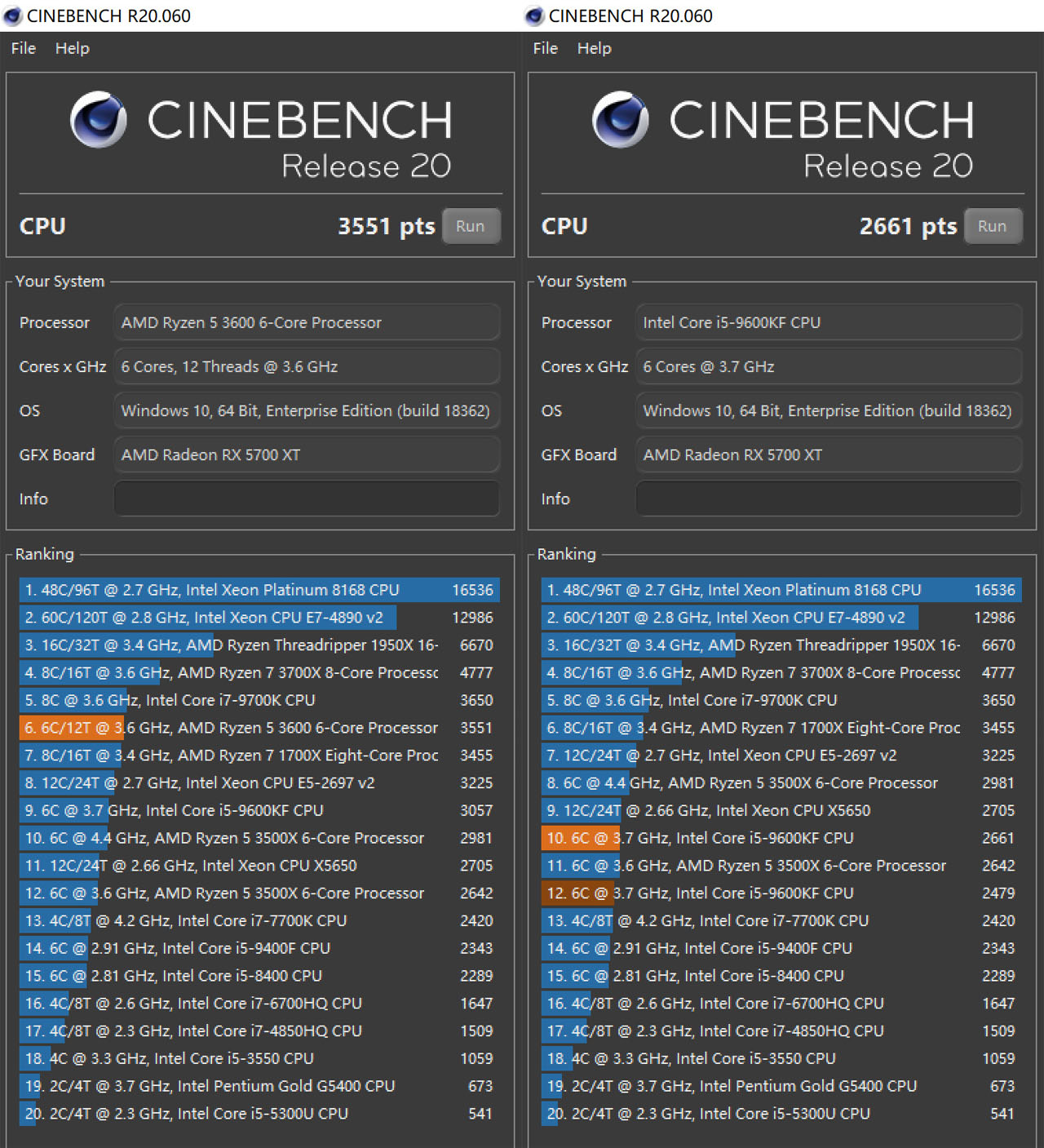Click Info field under Ryzen 5 3600 system

pyautogui.click(x=306, y=499)
